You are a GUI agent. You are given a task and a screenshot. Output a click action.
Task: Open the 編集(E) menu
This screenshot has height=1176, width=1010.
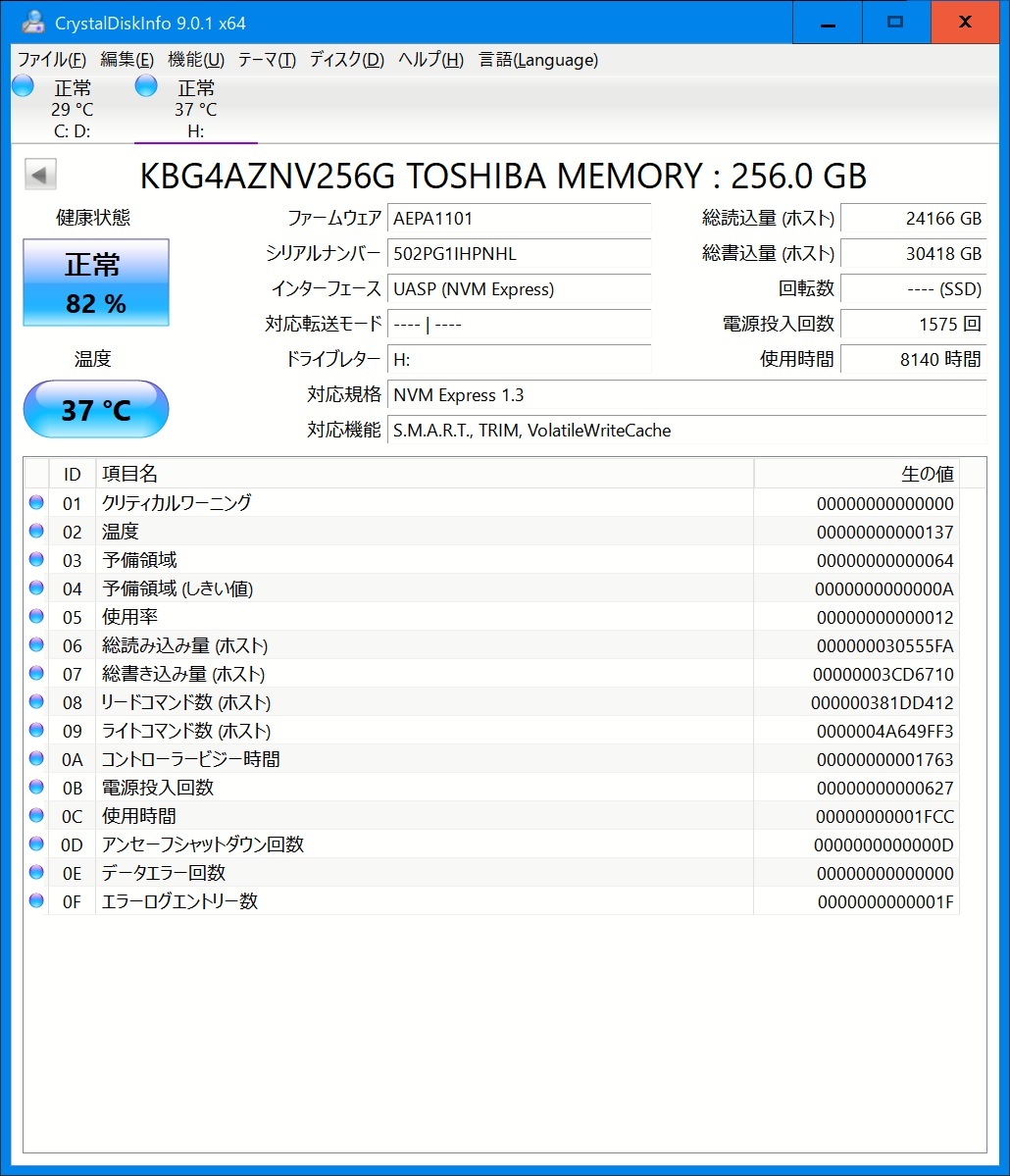(127, 59)
